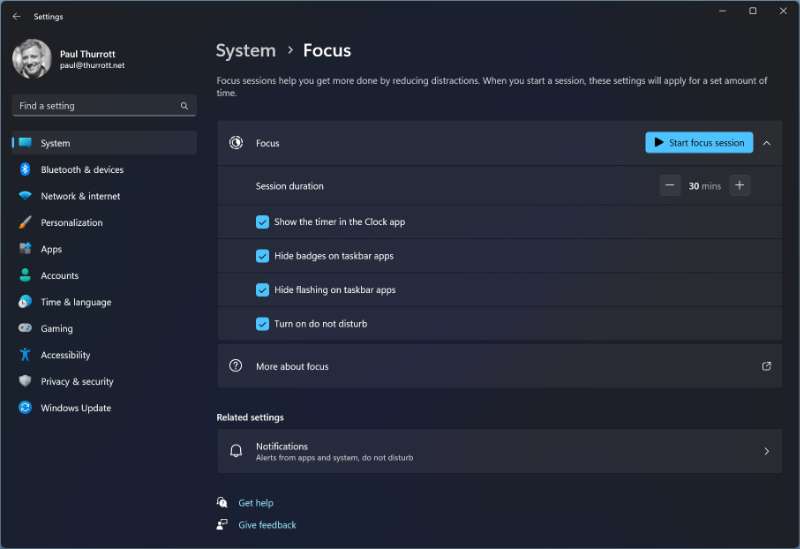Click the back arrow in title bar
The width and height of the screenshot is (800, 549).
(16, 17)
